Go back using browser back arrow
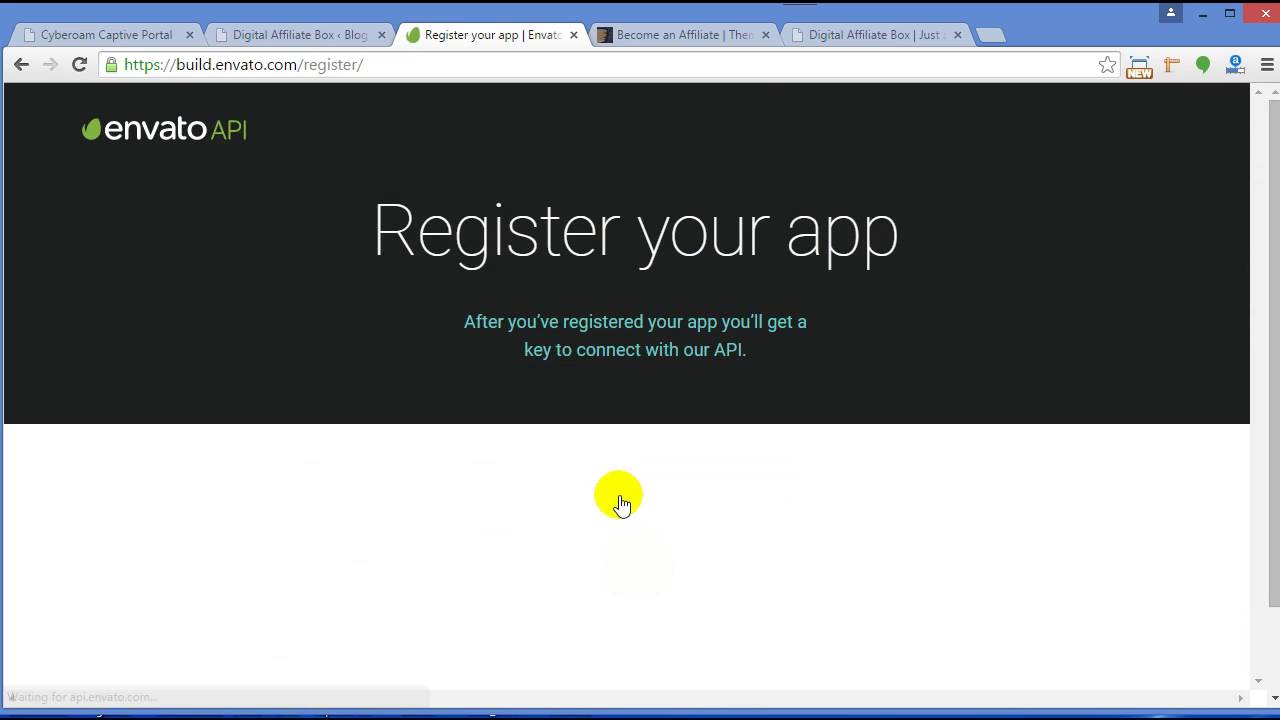The height and width of the screenshot is (720, 1280). pyautogui.click(x=21, y=64)
